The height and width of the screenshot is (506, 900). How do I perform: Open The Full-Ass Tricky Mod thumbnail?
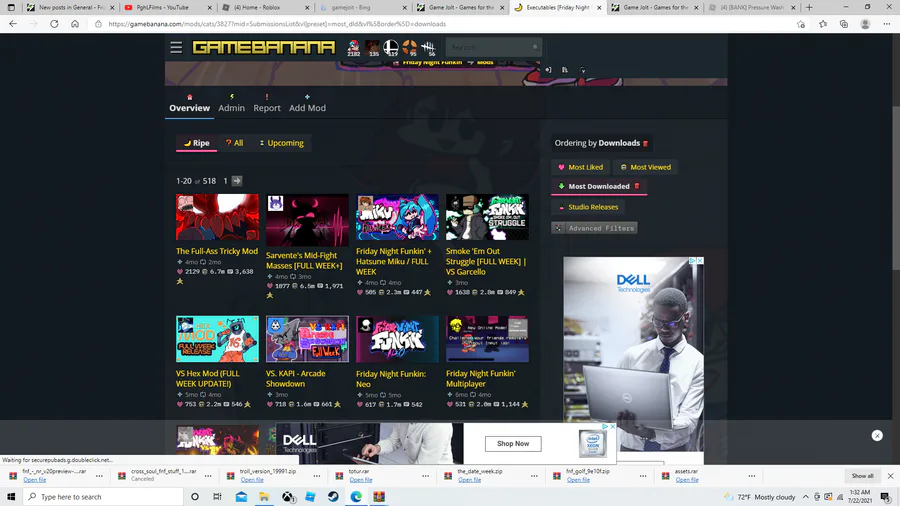(x=217, y=217)
